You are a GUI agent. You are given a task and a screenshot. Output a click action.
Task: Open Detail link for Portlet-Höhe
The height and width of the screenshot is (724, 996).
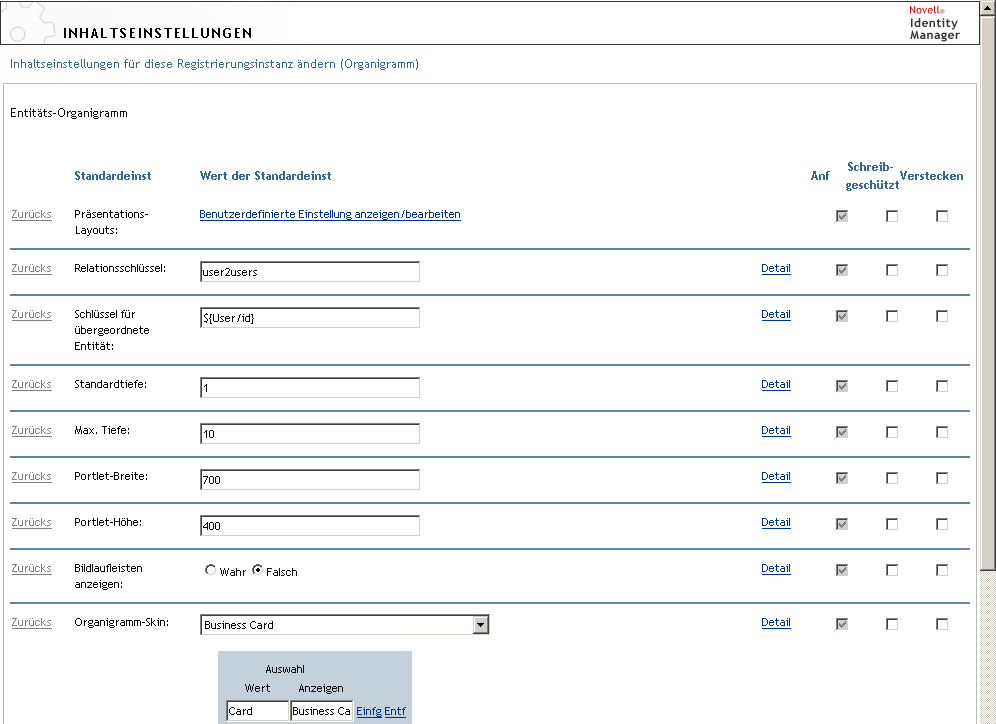pyautogui.click(x=776, y=522)
